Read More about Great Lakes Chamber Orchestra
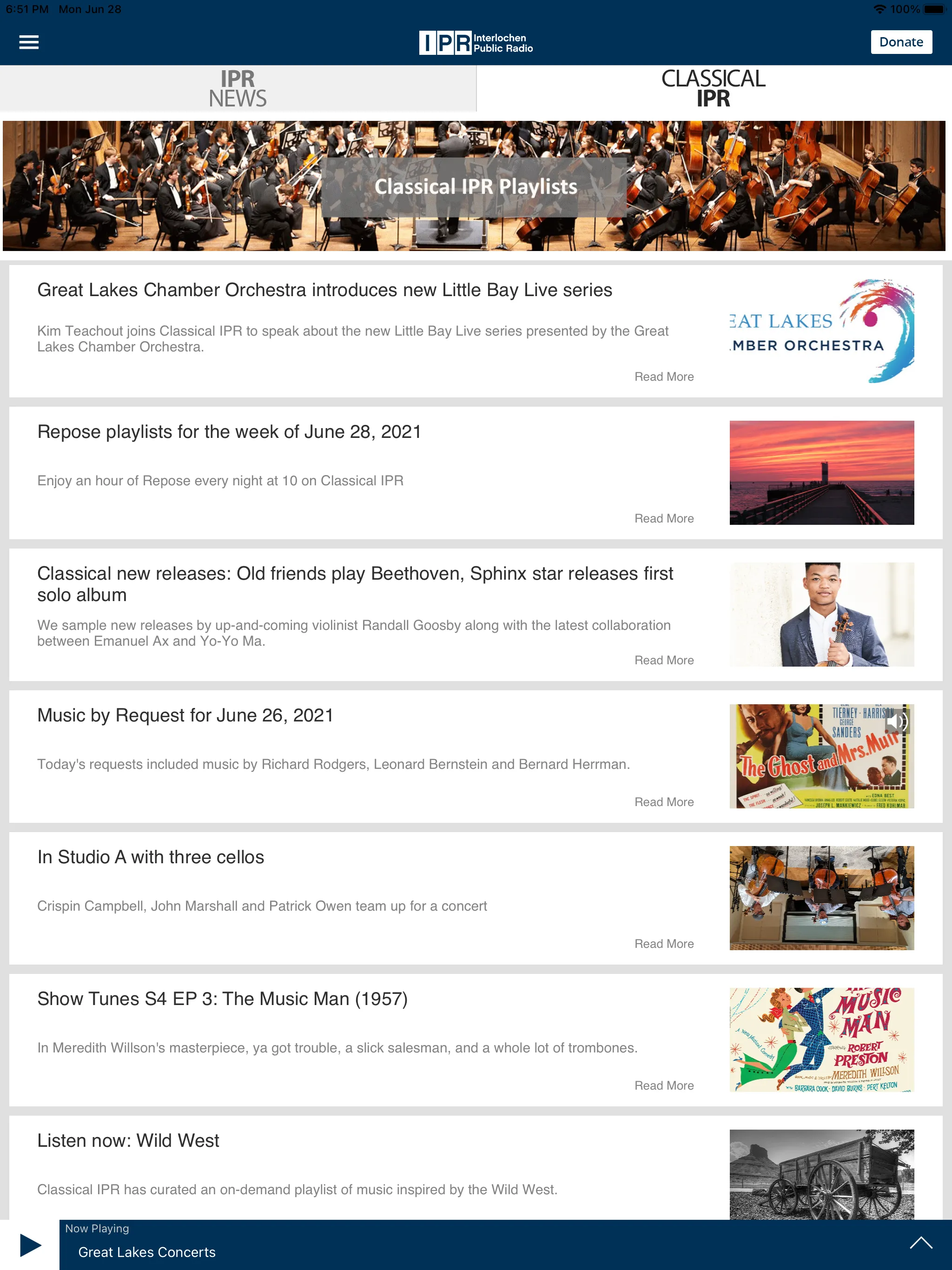This screenshot has width=952, height=1270. click(663, 376)
